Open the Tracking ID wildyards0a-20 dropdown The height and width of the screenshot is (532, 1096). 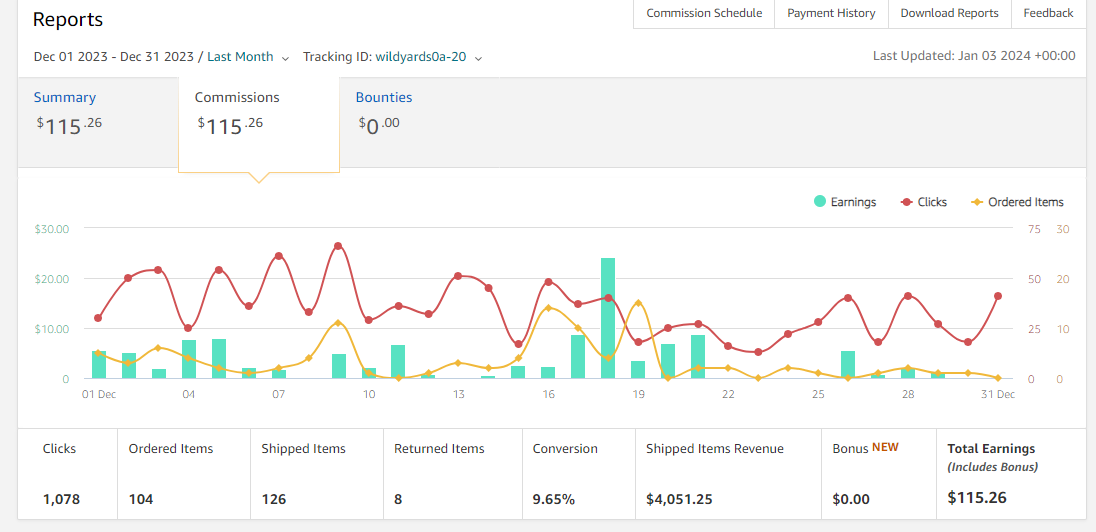[x=428, y=57]
